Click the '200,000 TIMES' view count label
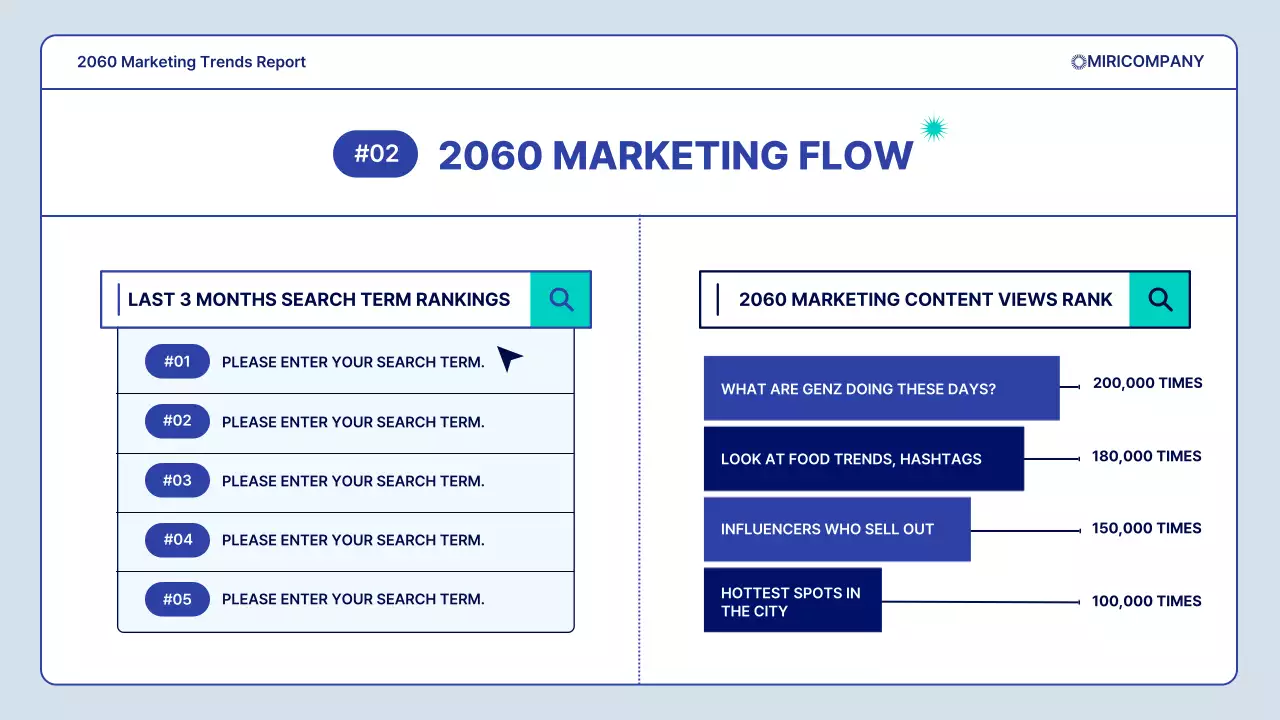This screenshot has height=720, width=1280. click(1146, 382)
